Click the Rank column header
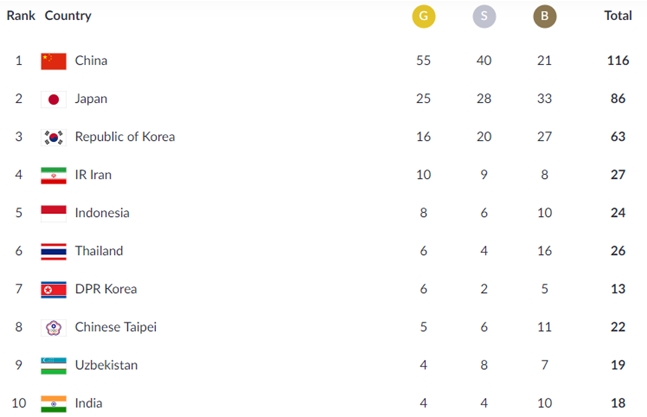The height and width of the screenshot is (417, 647). click(x=21, y=16)
